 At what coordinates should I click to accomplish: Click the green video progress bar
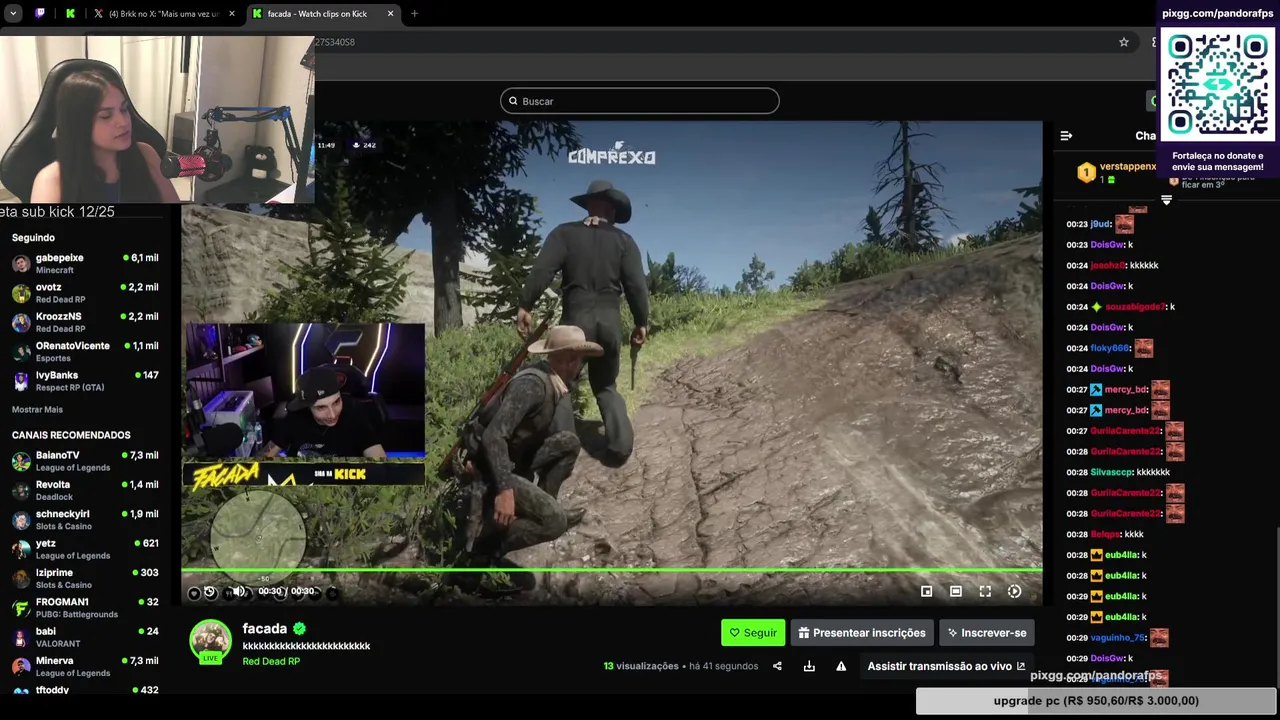click(611, 571)
